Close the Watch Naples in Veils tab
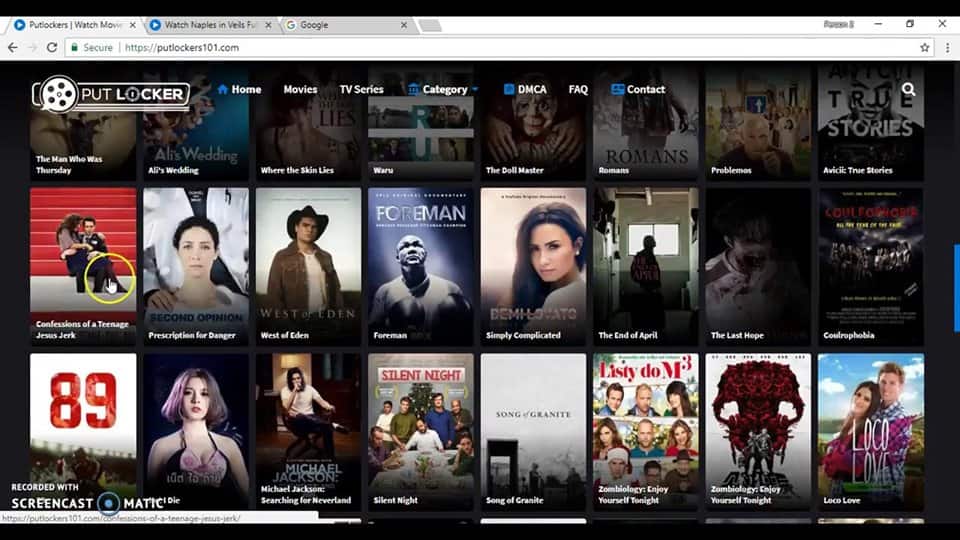The width and height of the screenshot is (960, 540). coord(268,25)
